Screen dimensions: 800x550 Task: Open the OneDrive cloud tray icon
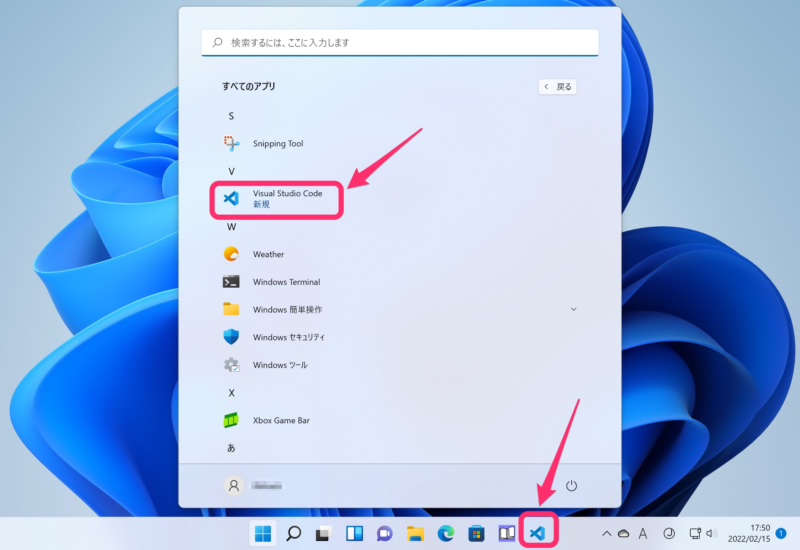point(623,534)
